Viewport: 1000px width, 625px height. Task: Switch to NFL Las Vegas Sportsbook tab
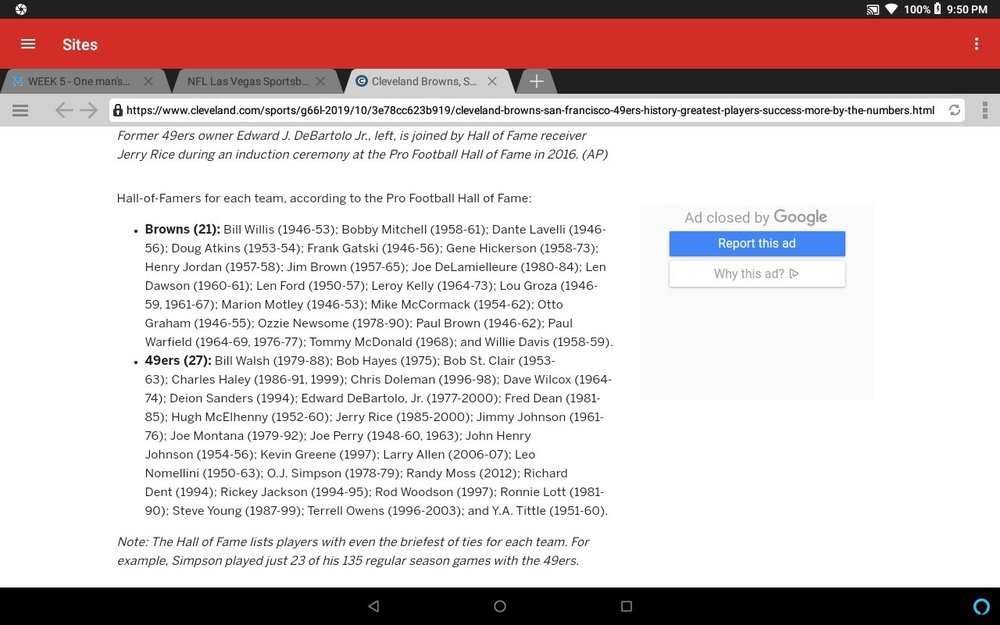pos(247,82)
